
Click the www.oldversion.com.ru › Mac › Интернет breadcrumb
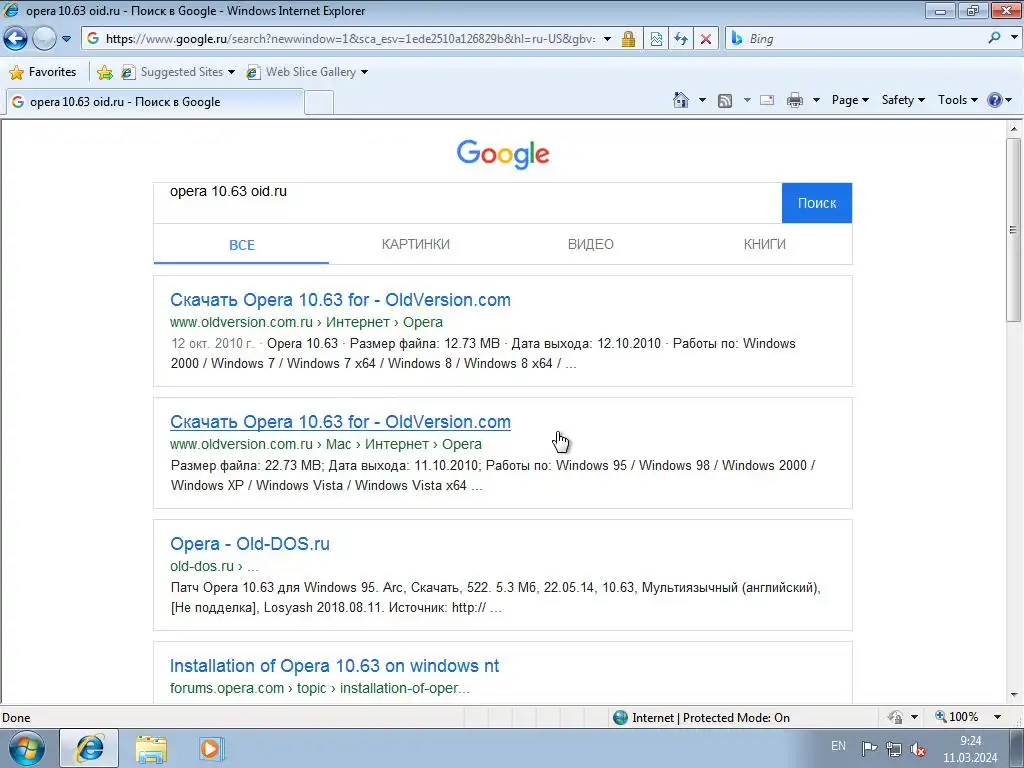point(326,444)
